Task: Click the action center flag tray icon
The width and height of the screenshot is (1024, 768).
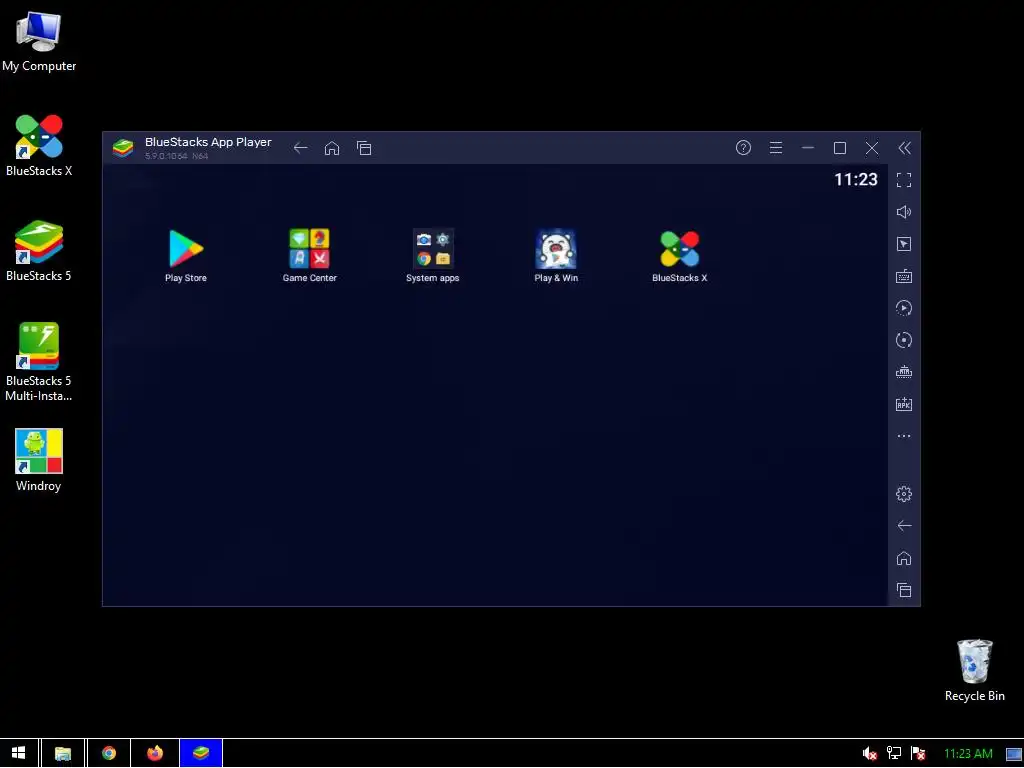Action: [918, 754]
